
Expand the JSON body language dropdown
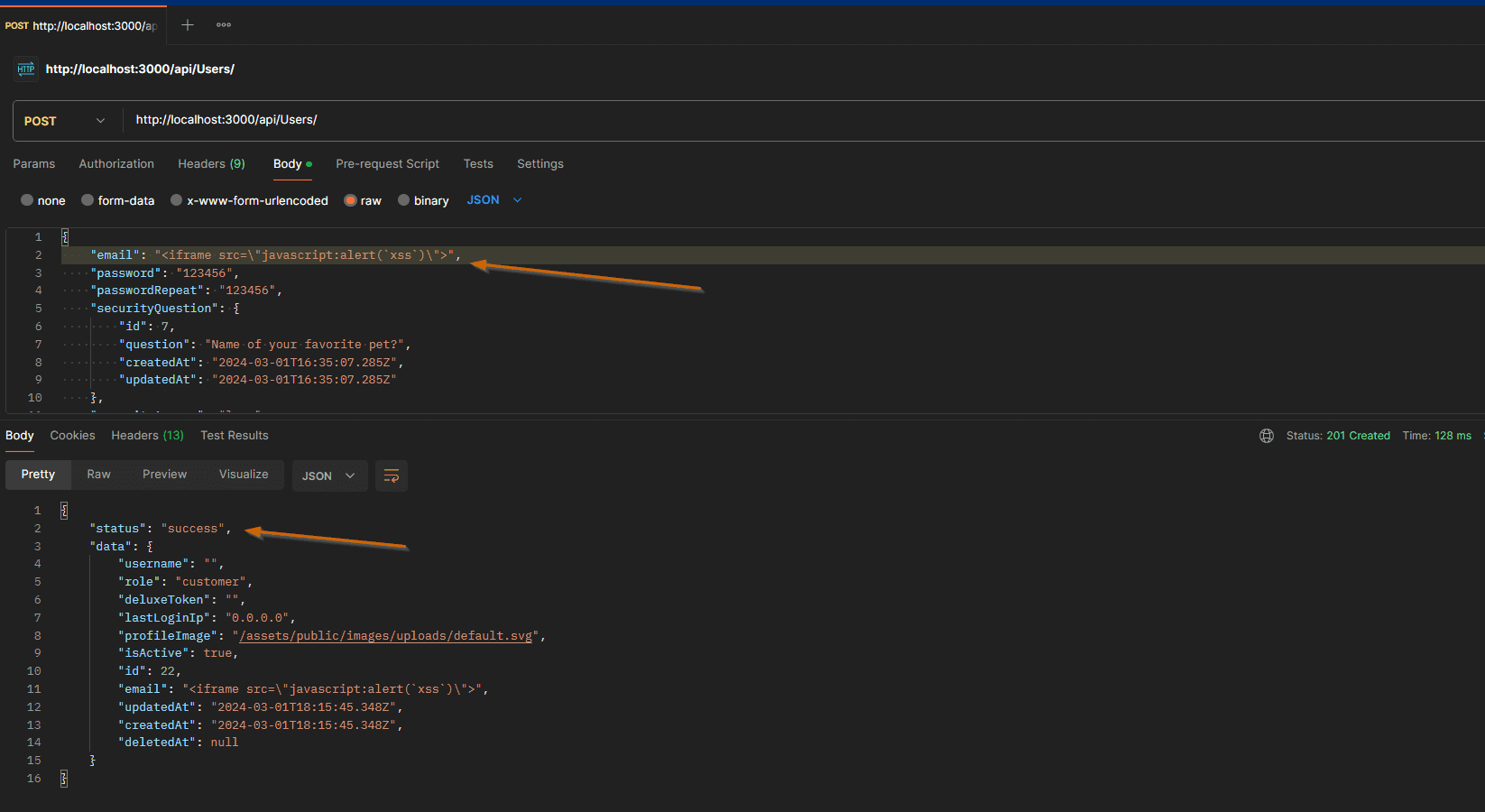[493, 200]
